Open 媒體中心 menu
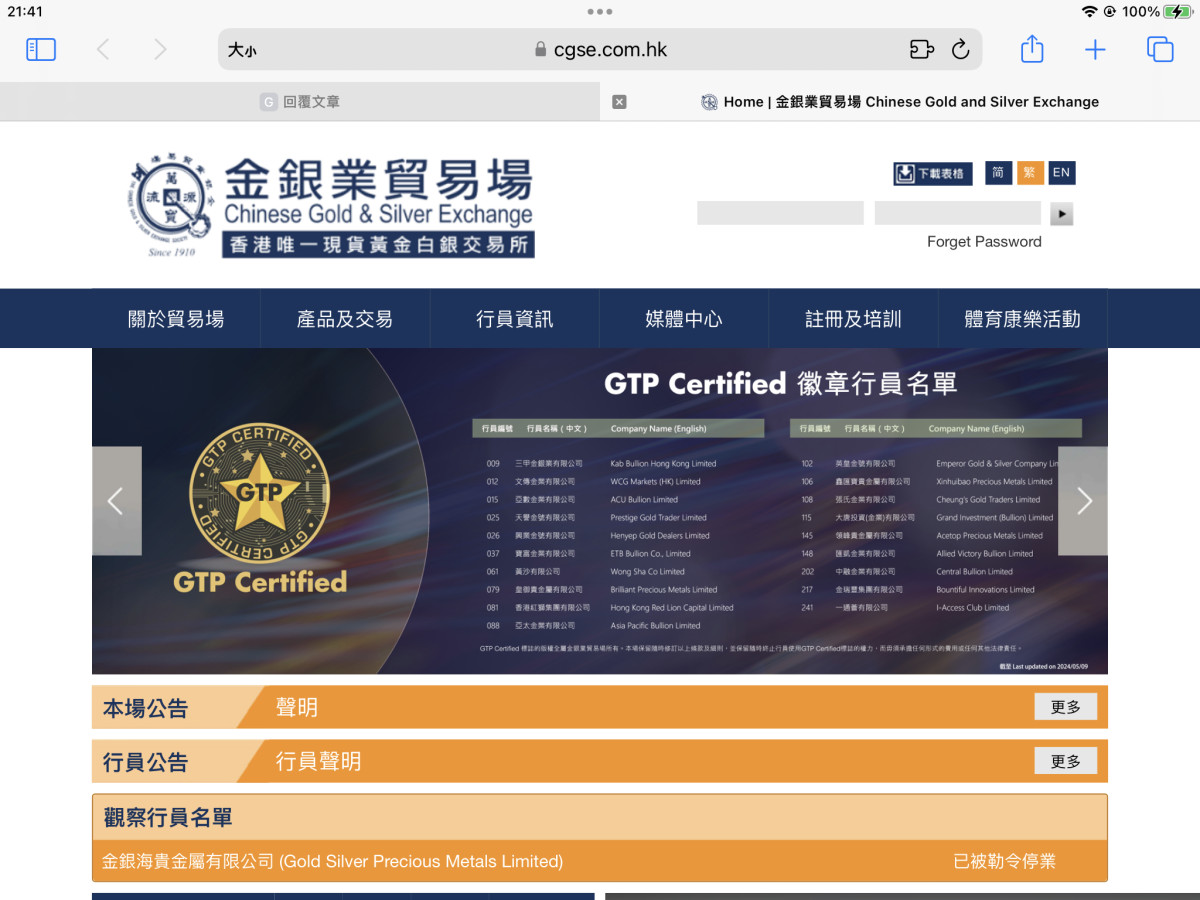Screen dimensions: 1200x900 pyautogui.click(x=684, y=319)
